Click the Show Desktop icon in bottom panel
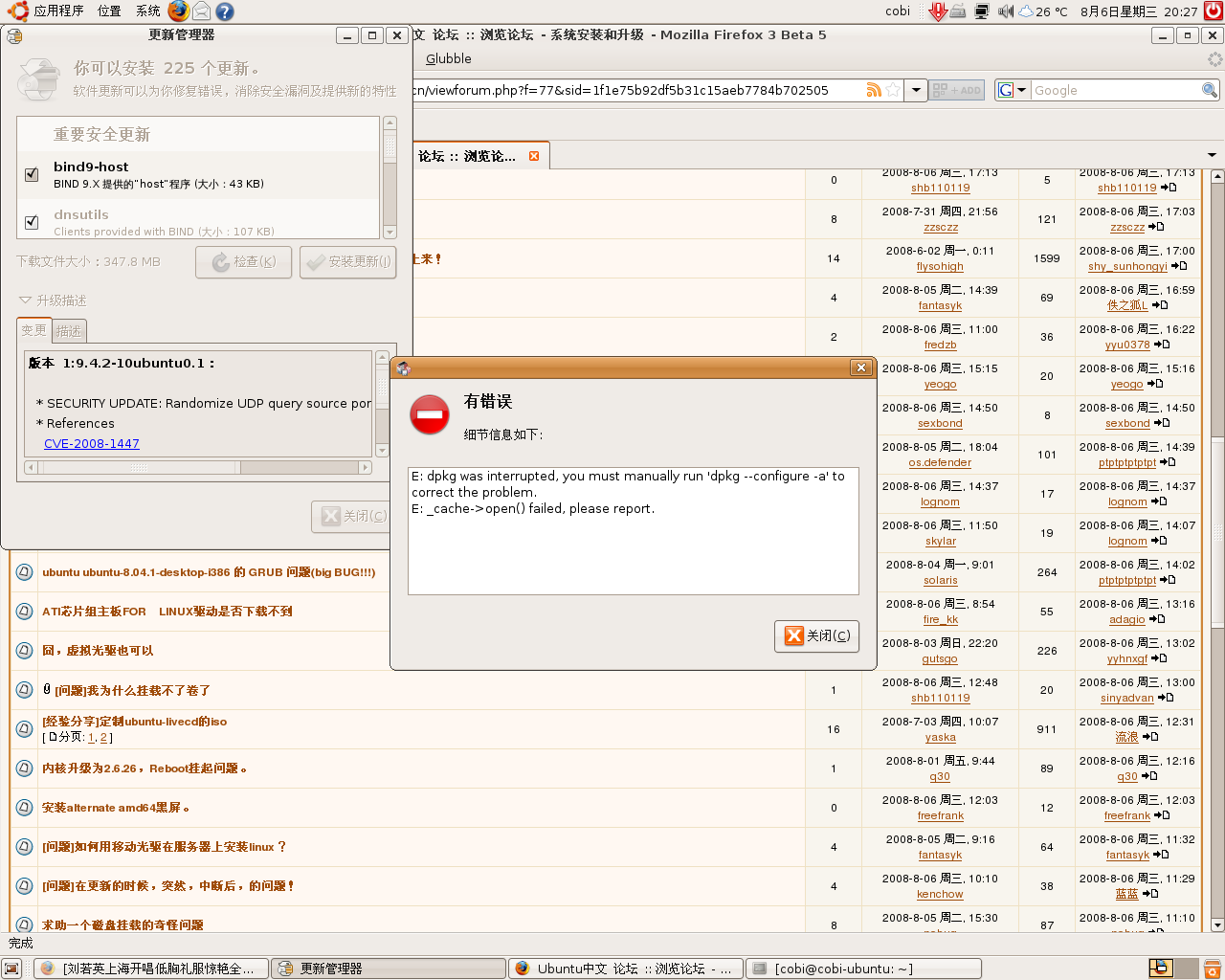 12,969
